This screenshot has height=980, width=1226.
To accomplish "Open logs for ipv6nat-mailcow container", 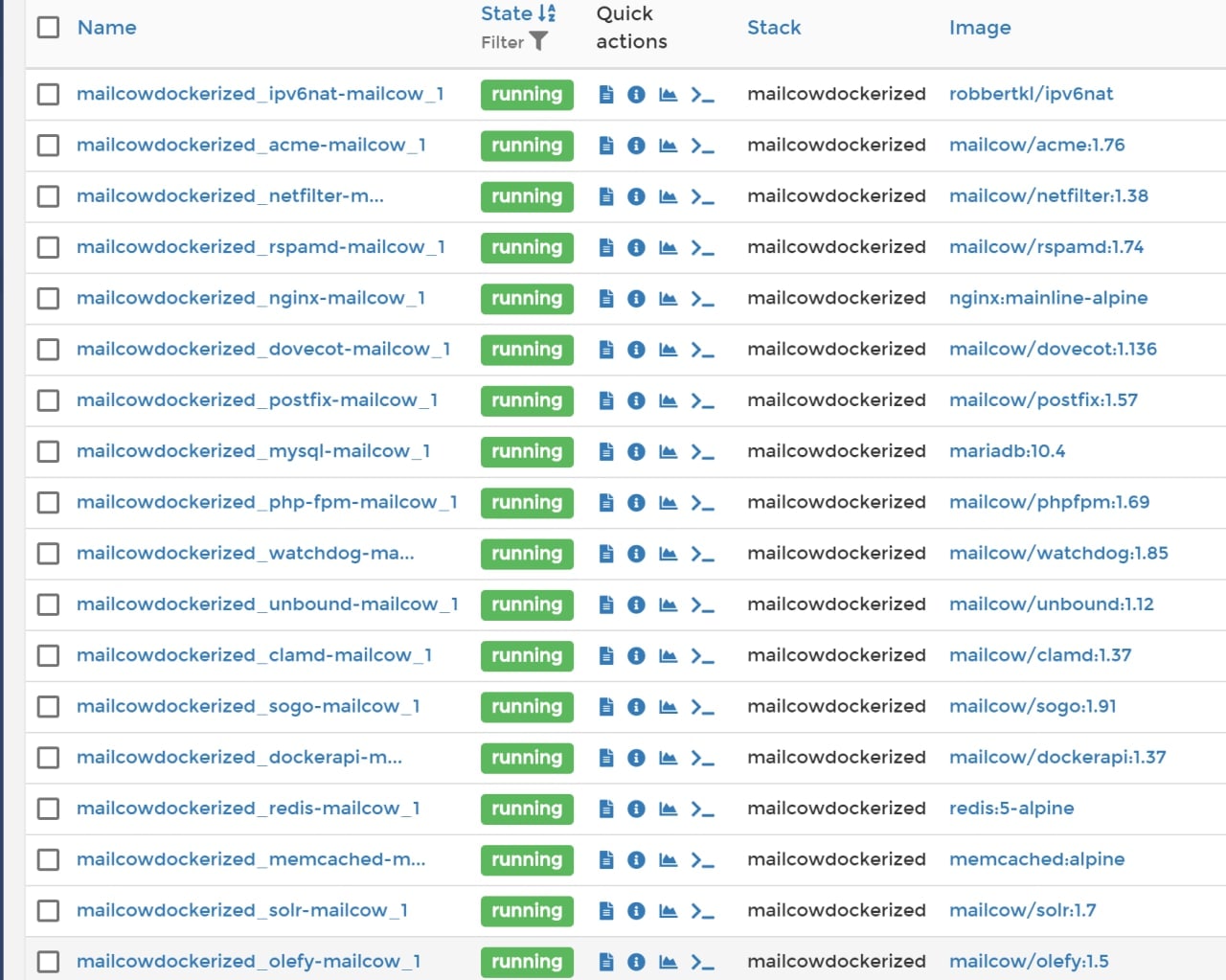I will [606, 94].
